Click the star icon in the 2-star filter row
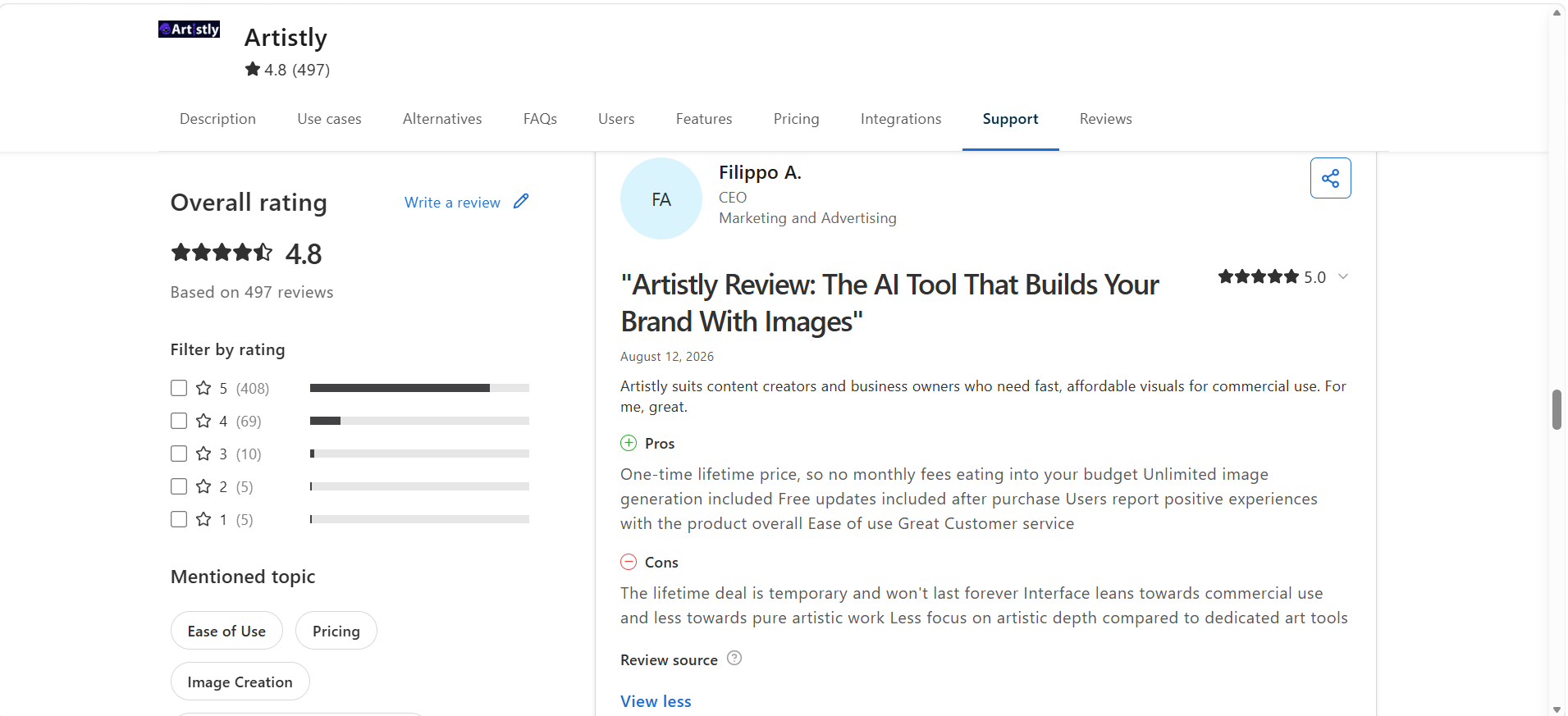The width and height of the screenshot is (1568, 716). pyautogui.click(x=203, y=486)
